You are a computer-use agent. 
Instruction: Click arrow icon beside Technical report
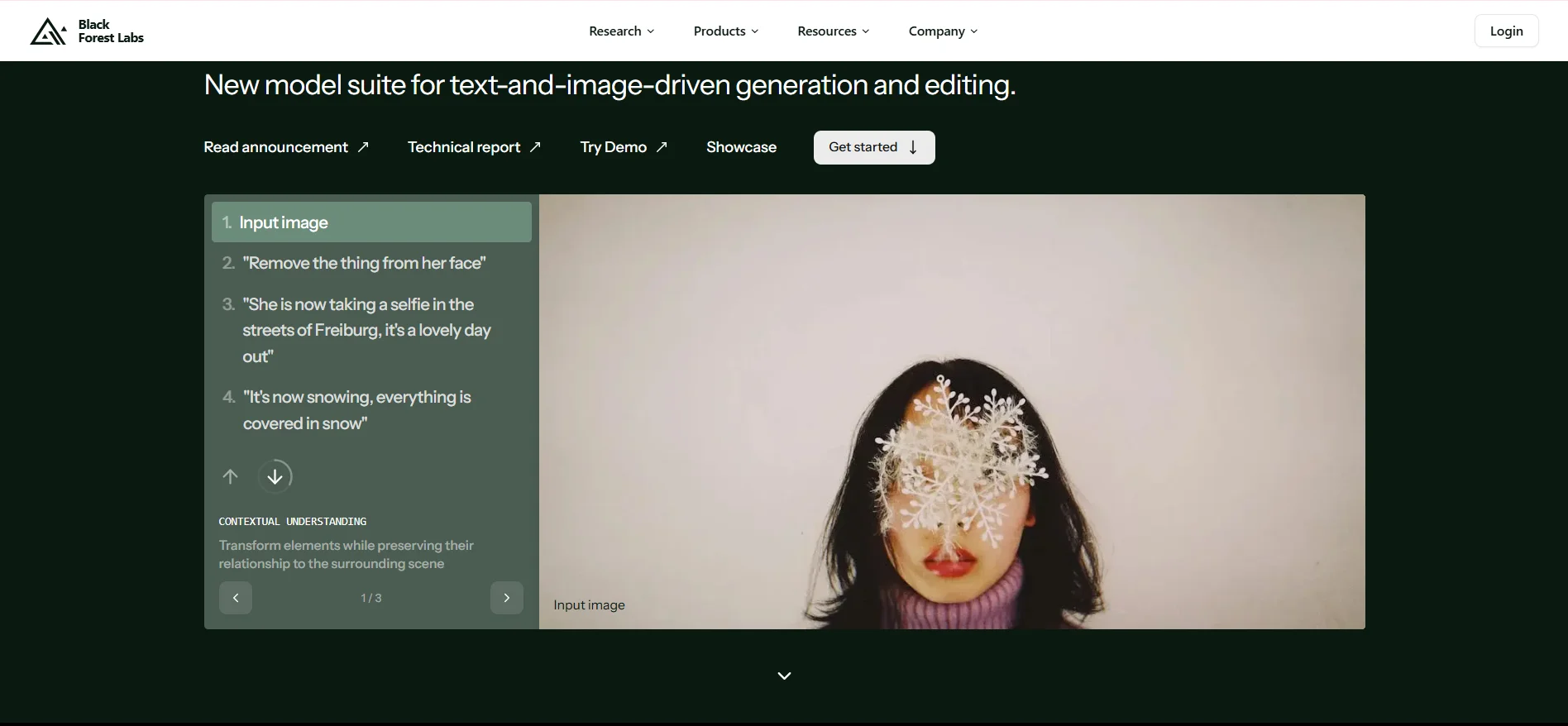tap(535, 147)
